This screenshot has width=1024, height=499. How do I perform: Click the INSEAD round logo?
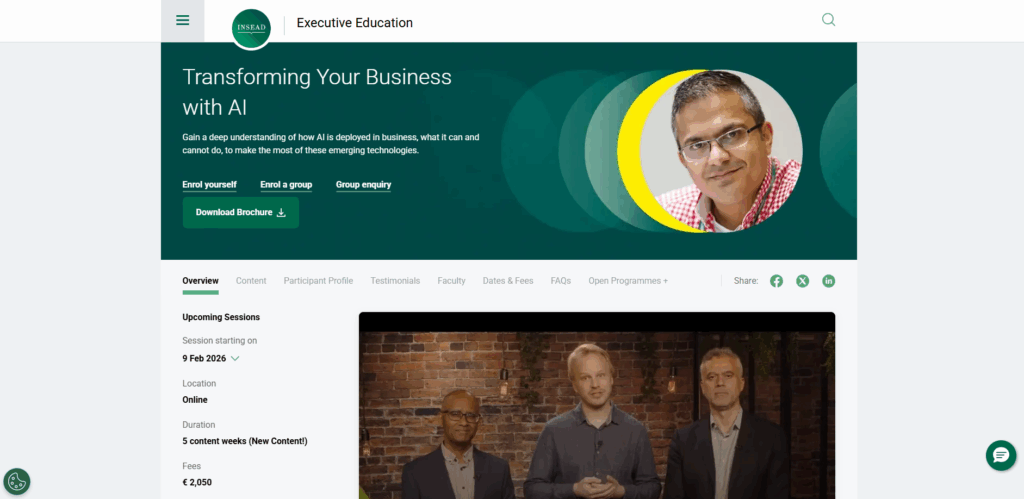(251, 29)
